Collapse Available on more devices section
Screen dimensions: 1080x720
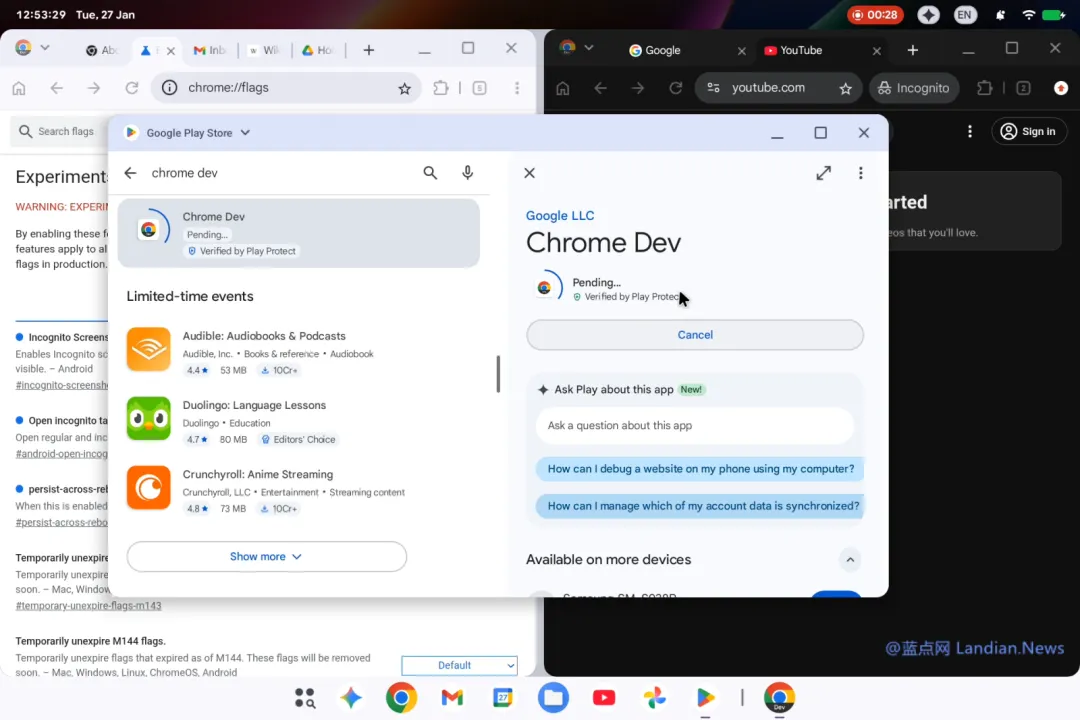coord(850,559)
